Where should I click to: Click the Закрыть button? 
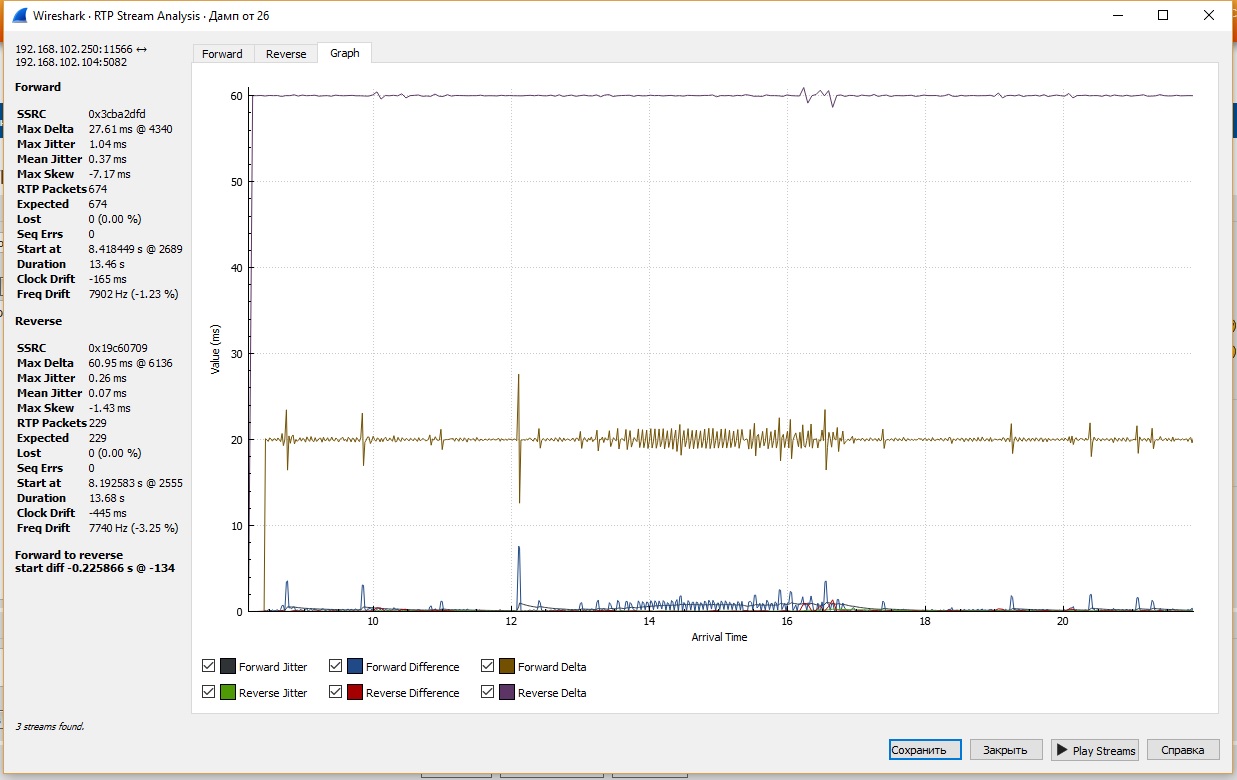(x=1005, y=750)
